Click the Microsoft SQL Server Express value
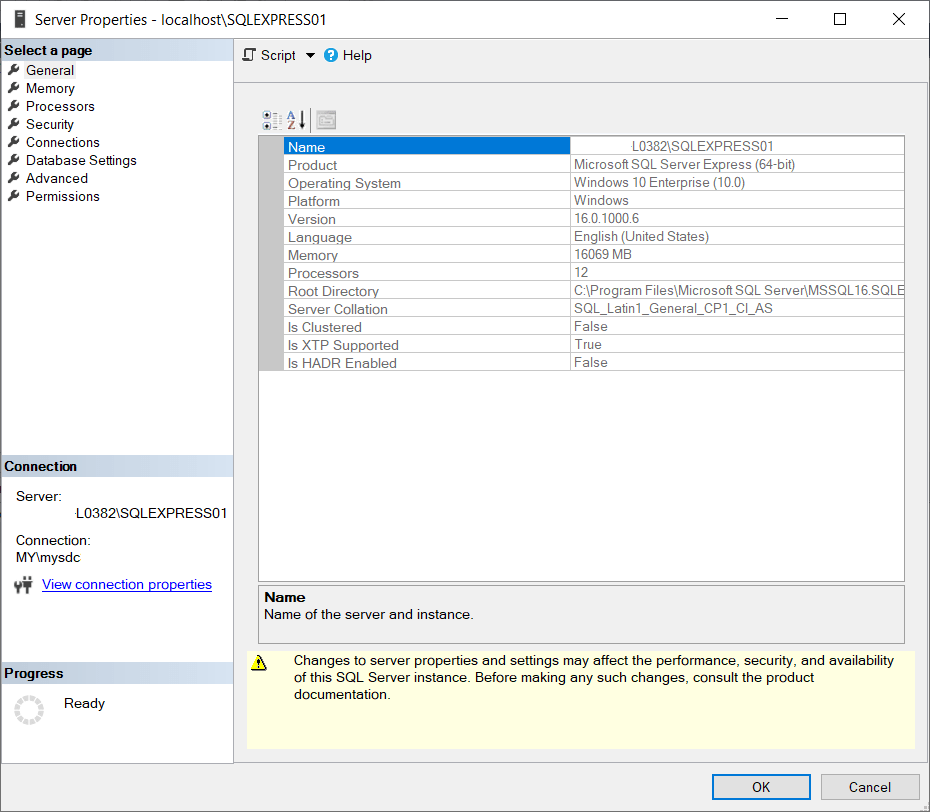This screenshot has width=930, height=812. [x=684, y=164]
